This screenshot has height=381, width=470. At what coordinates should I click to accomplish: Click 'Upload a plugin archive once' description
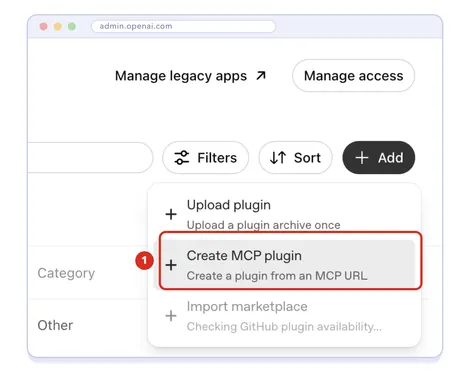[x=263, y=225]
